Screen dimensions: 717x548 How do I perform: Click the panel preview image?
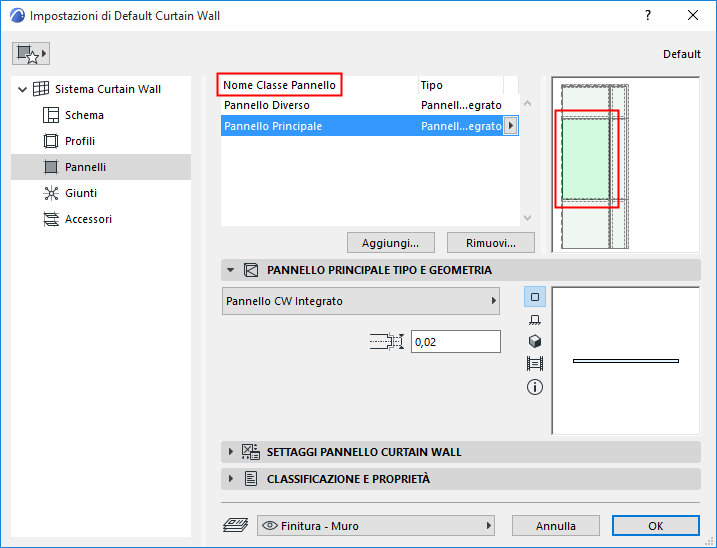pyautogui.click(x=626, y=360)
